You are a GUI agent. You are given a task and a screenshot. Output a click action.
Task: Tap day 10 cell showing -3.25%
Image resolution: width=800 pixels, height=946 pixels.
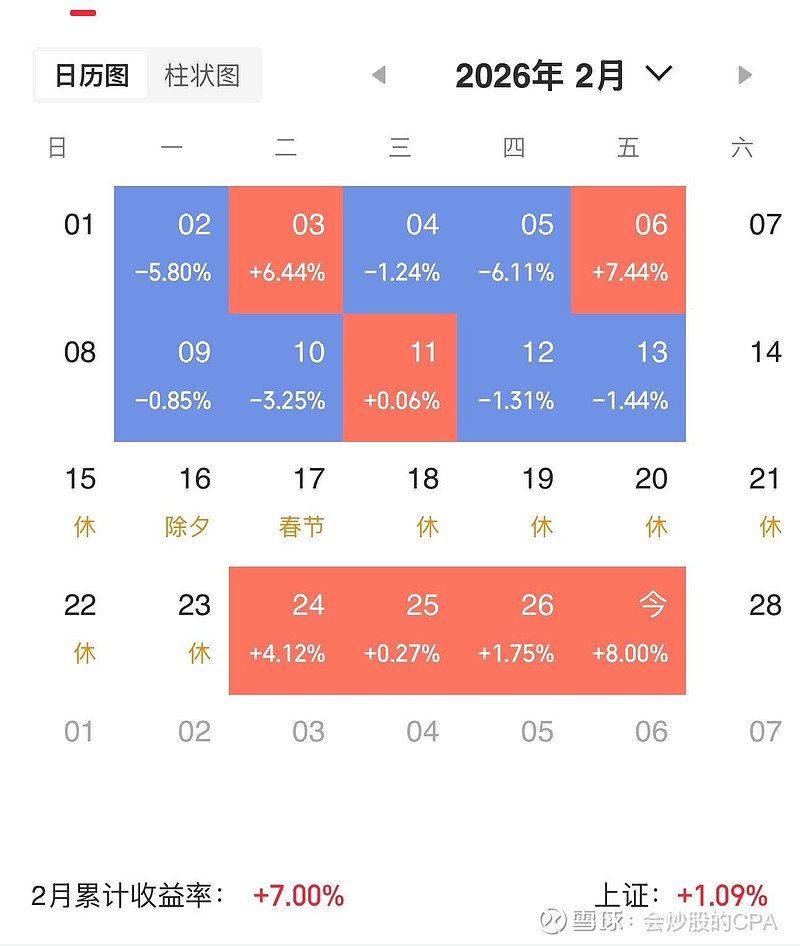point(286,377)
